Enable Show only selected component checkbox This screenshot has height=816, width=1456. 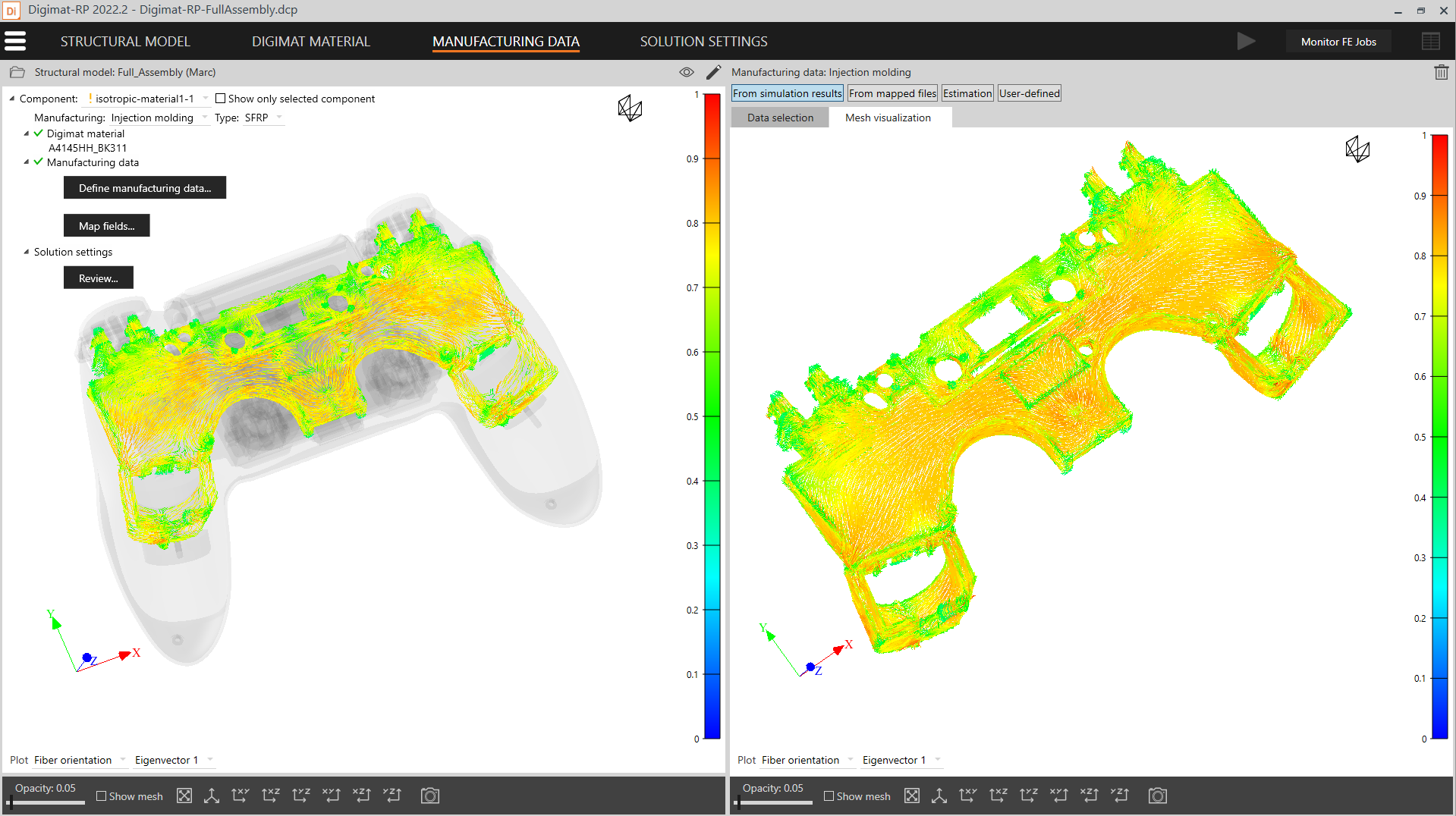pos(221,99)
